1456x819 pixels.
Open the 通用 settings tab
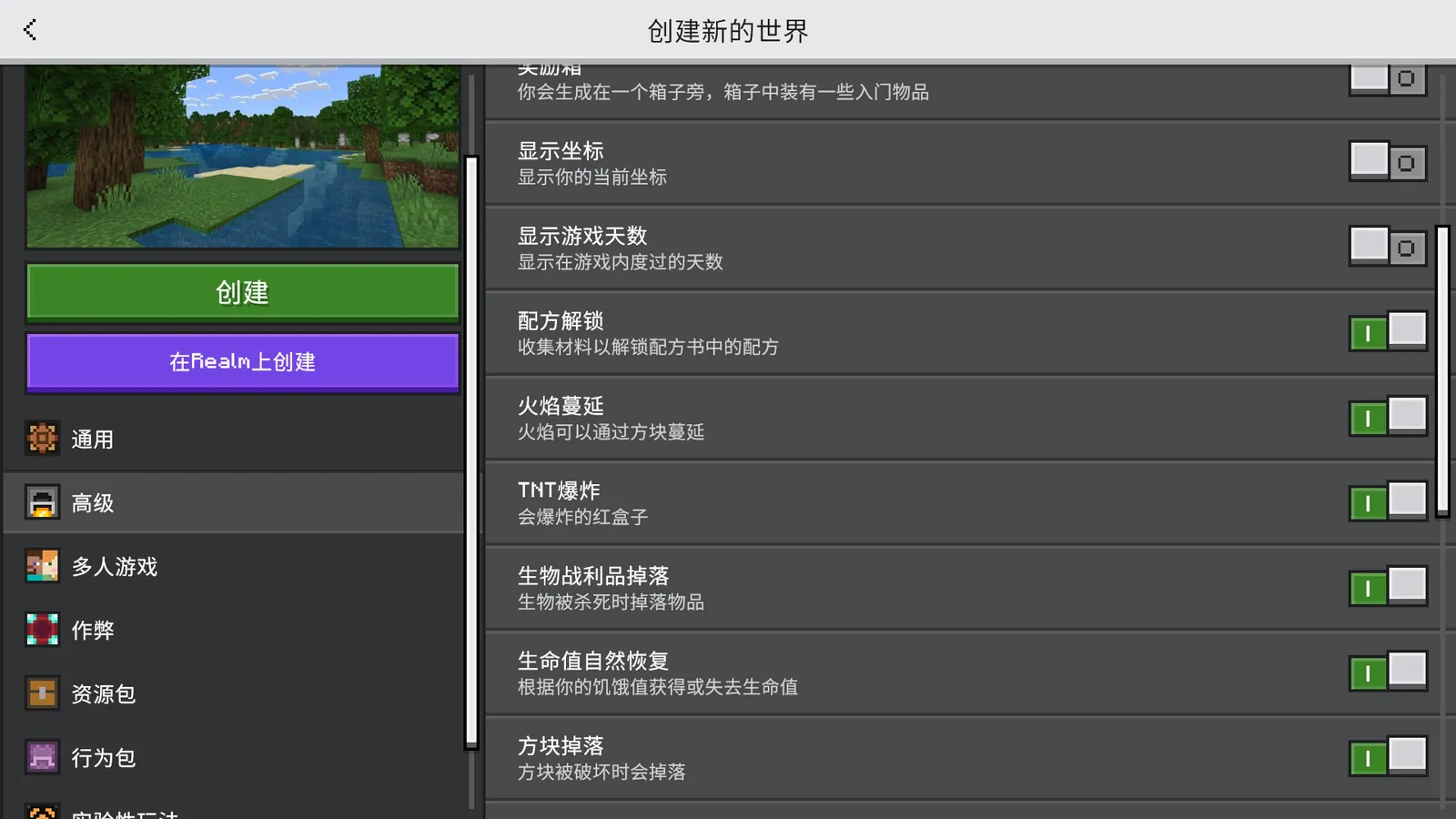click(234, 439)
